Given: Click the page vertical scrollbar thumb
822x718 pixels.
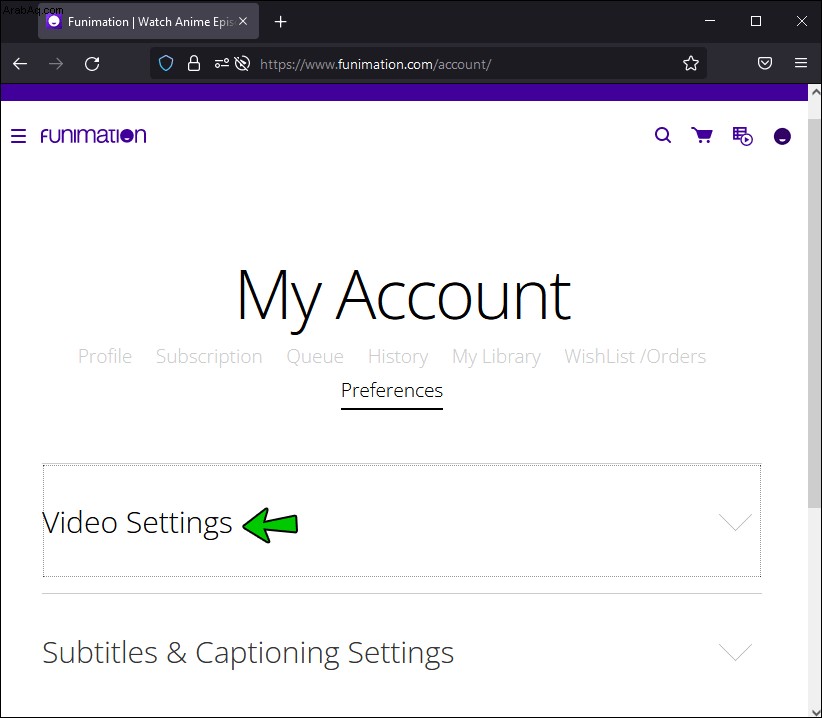Looking at the screenshot, I should pos(814,313).
